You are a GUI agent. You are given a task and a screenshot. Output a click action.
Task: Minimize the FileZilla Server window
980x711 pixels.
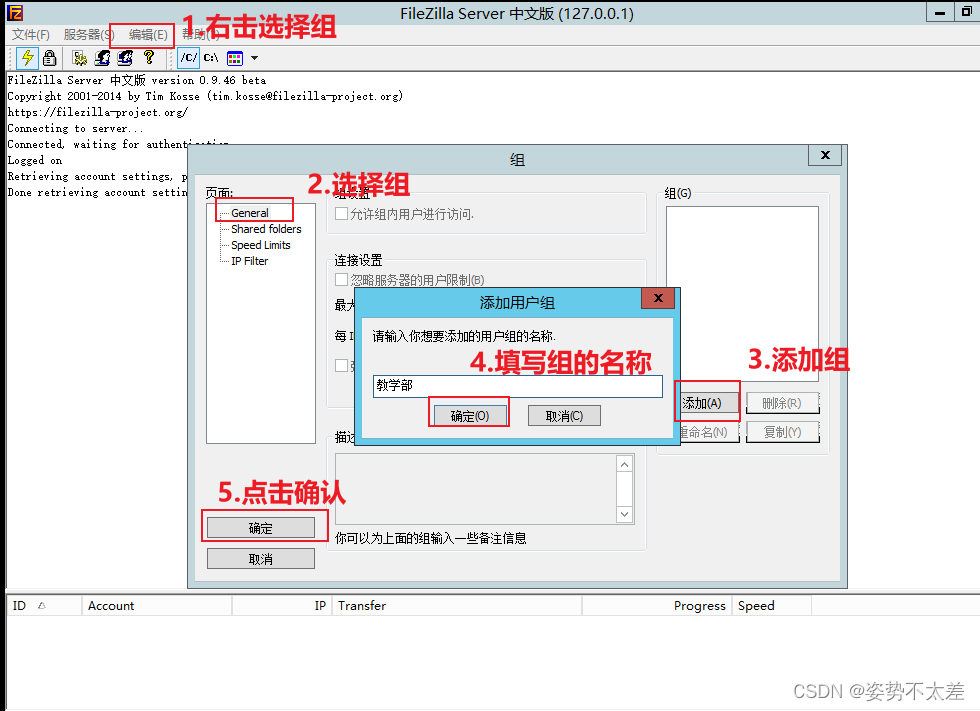point(939,12)
